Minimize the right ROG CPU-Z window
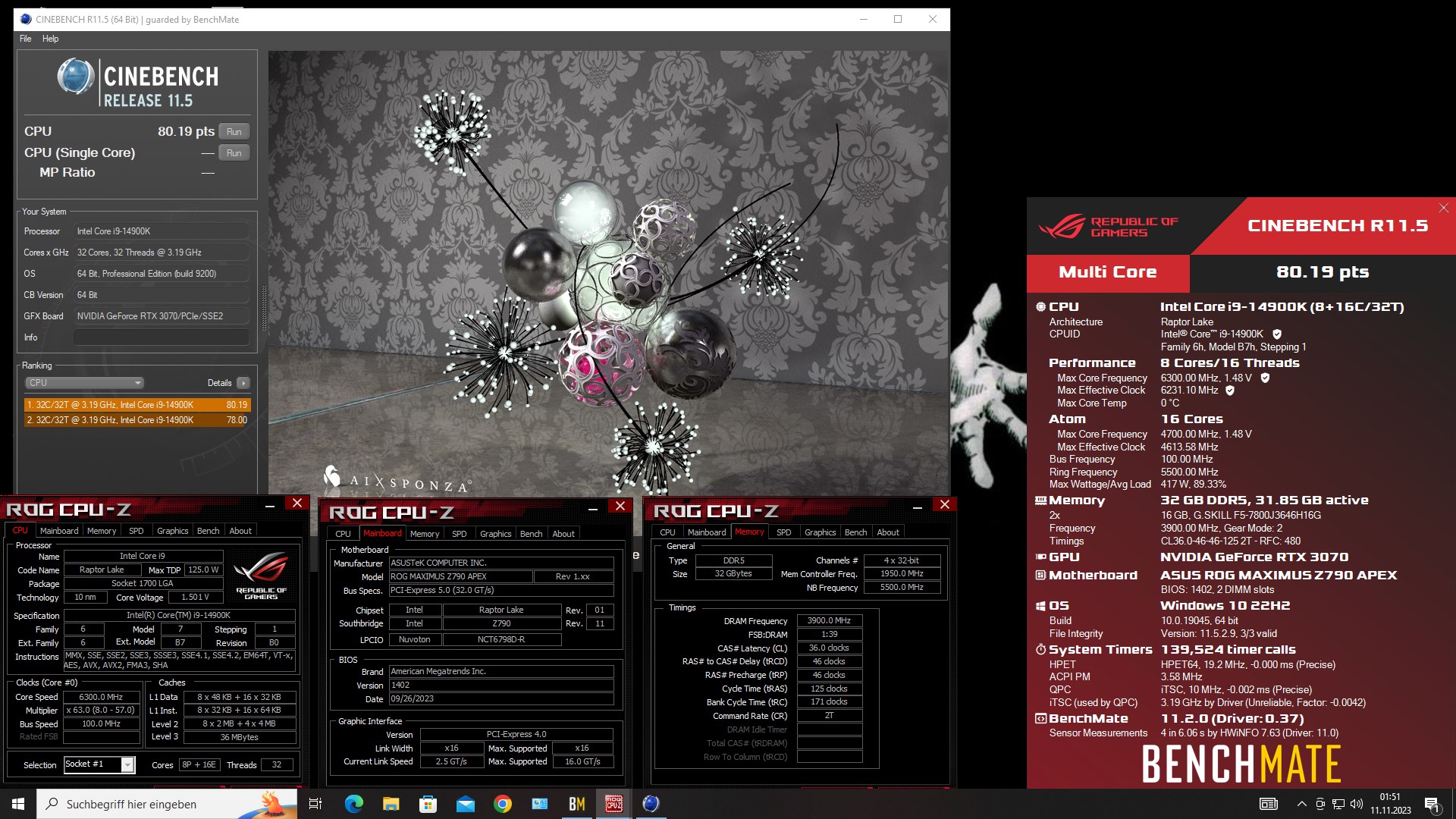 pyautogui.click(x=918, y=506)
